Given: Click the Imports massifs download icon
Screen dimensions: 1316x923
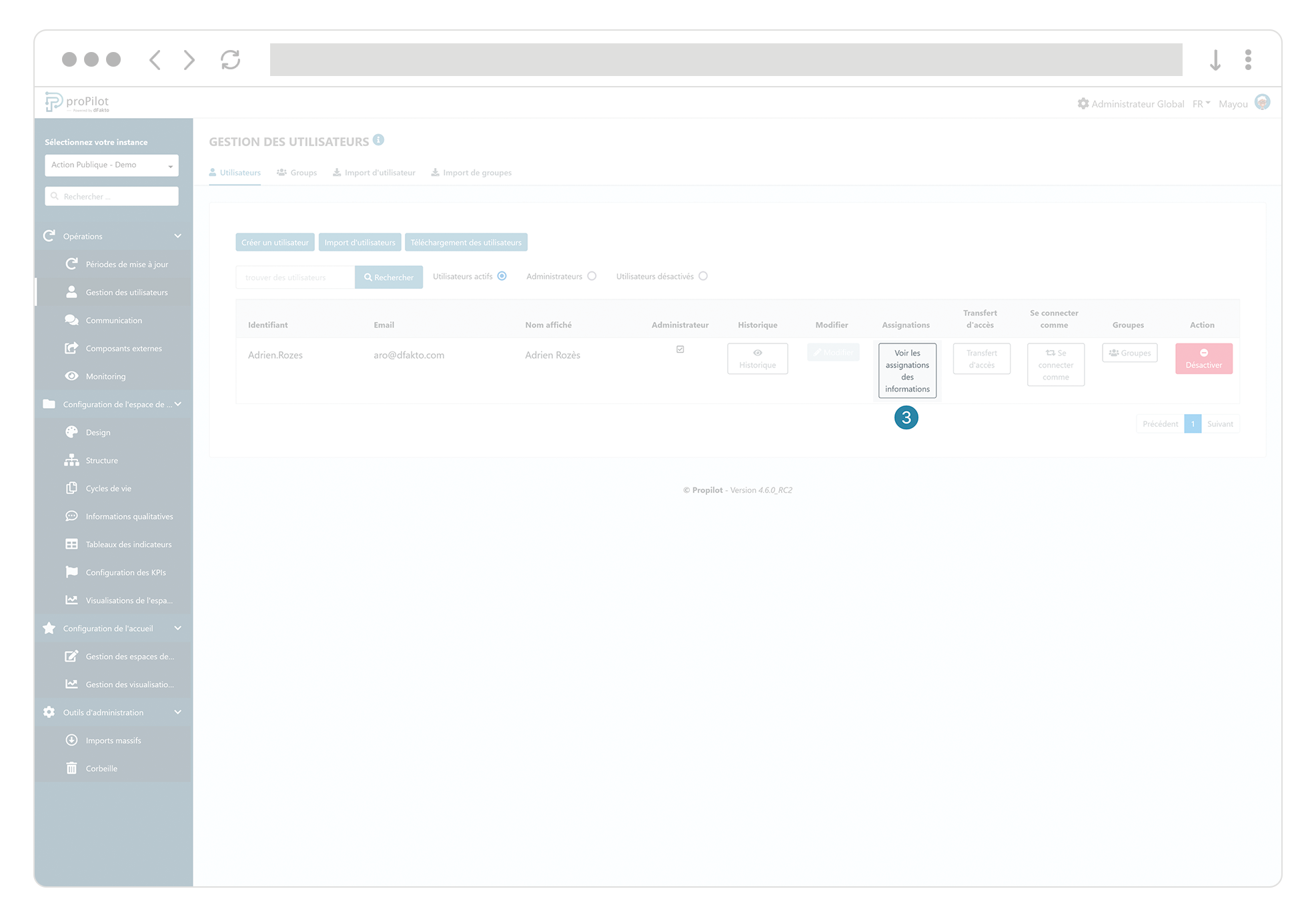Looking at the screenshot, I should pos(72,740).
